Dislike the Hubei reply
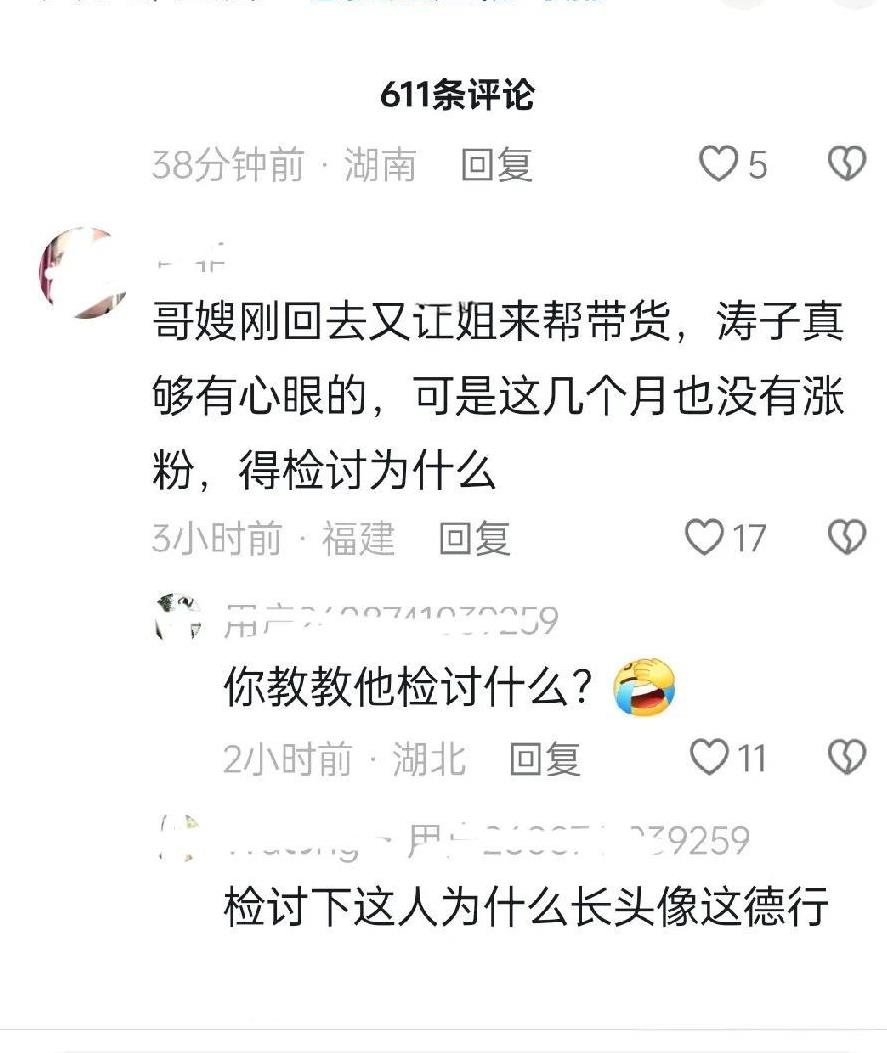 [847, 757]
